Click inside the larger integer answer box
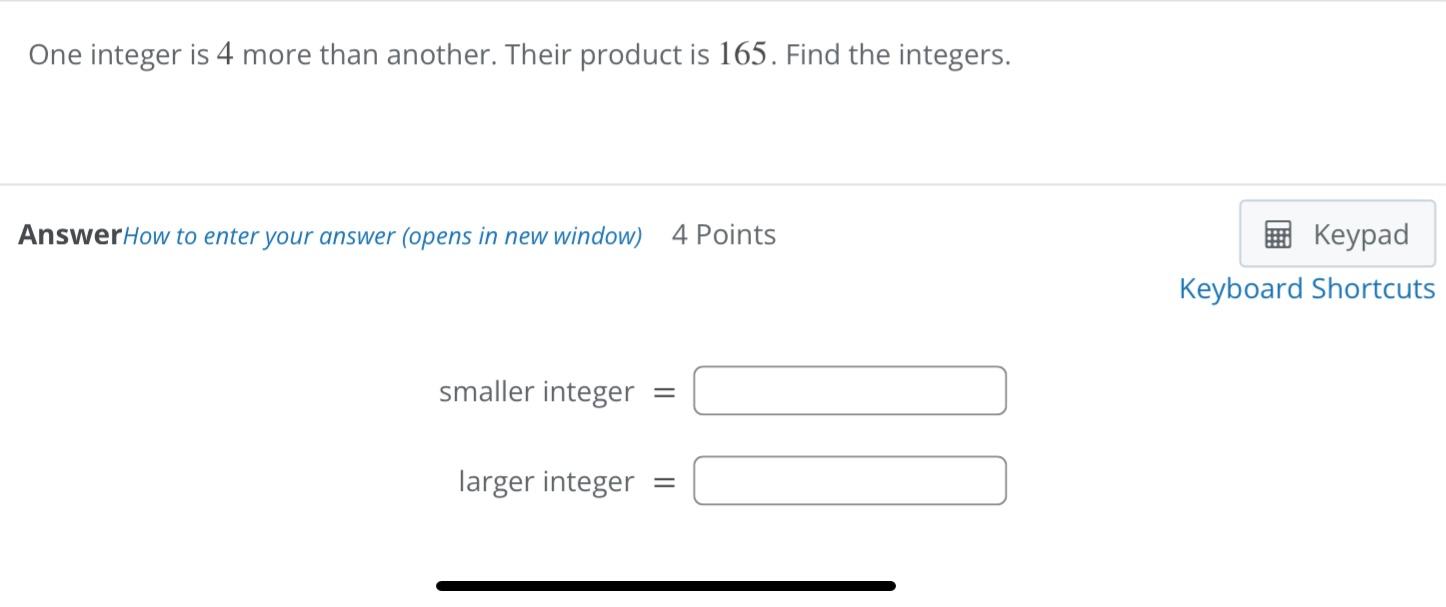The height and width of the screenshot is (607, 1446). point(849,480)
